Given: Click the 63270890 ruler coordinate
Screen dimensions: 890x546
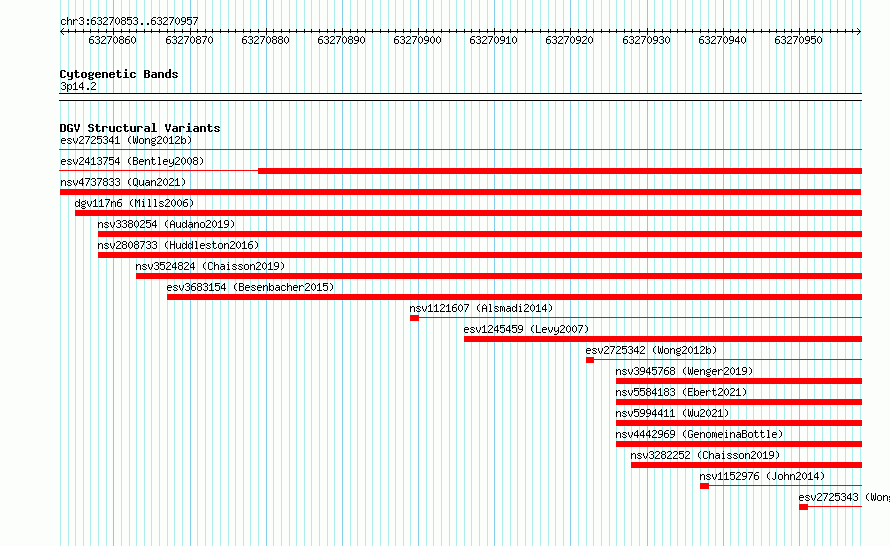Looking at the screenshot, I should (x=341, y=40).
